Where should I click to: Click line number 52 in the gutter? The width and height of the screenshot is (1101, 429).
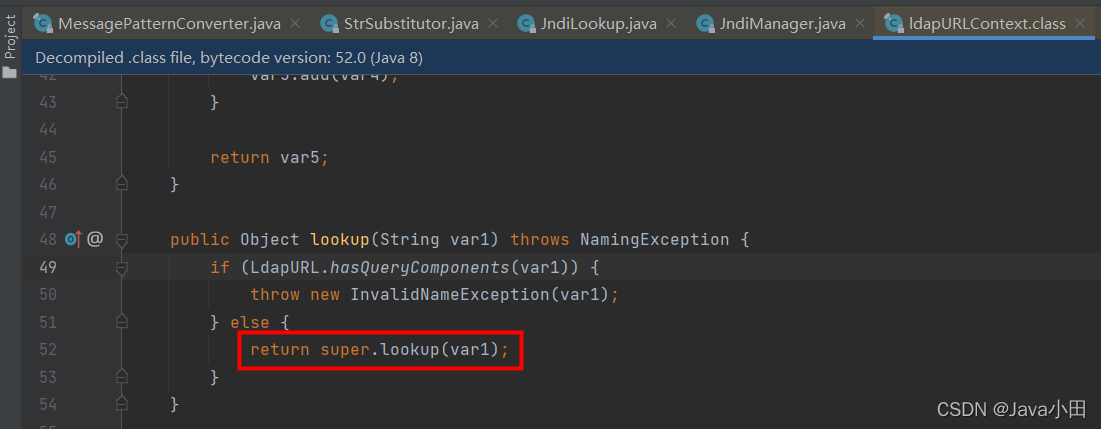[x=47, y=350]
